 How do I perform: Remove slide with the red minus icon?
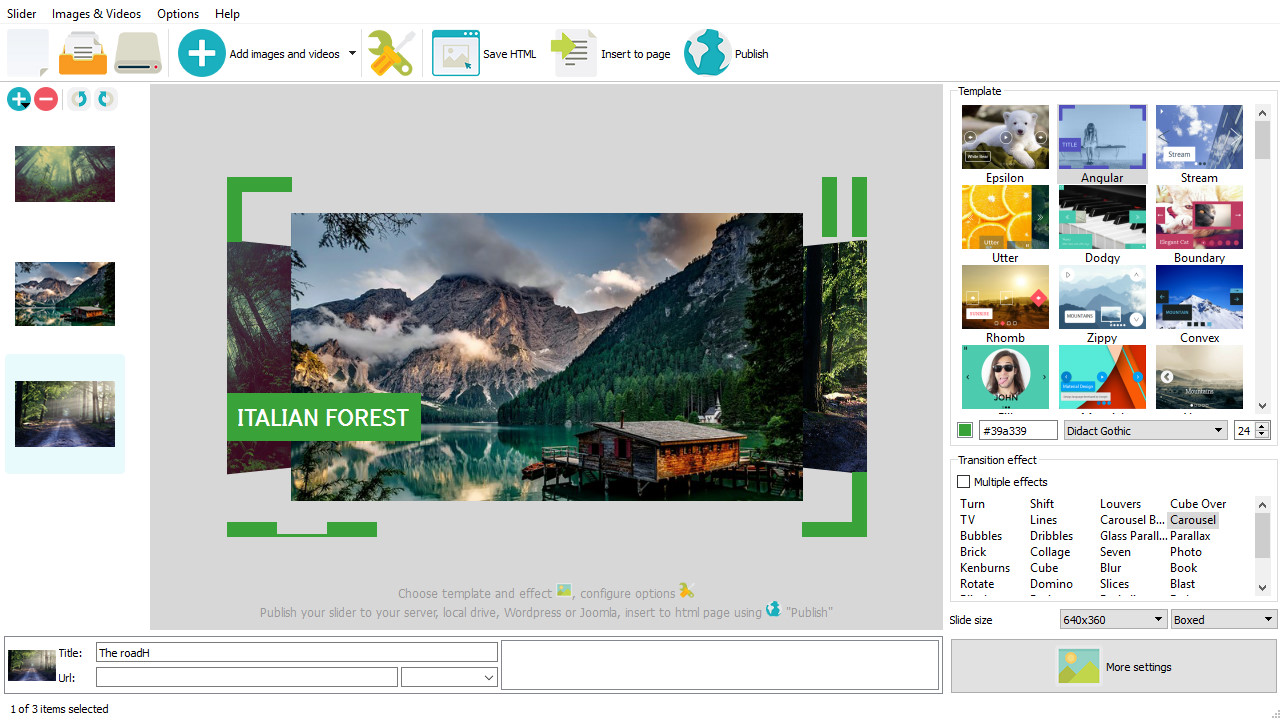(x=46, y=99)
